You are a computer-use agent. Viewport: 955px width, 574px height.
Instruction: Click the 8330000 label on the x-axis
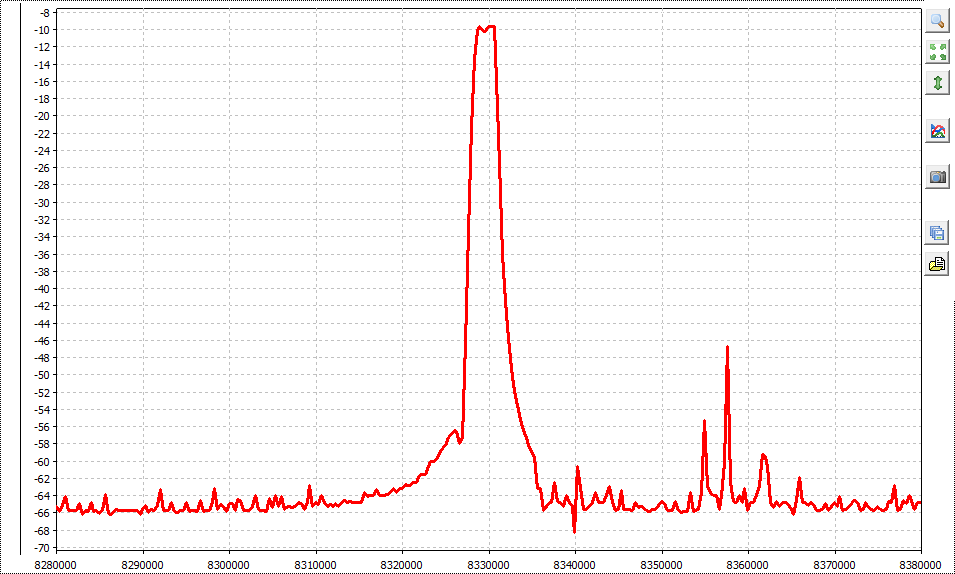[489, 564]
